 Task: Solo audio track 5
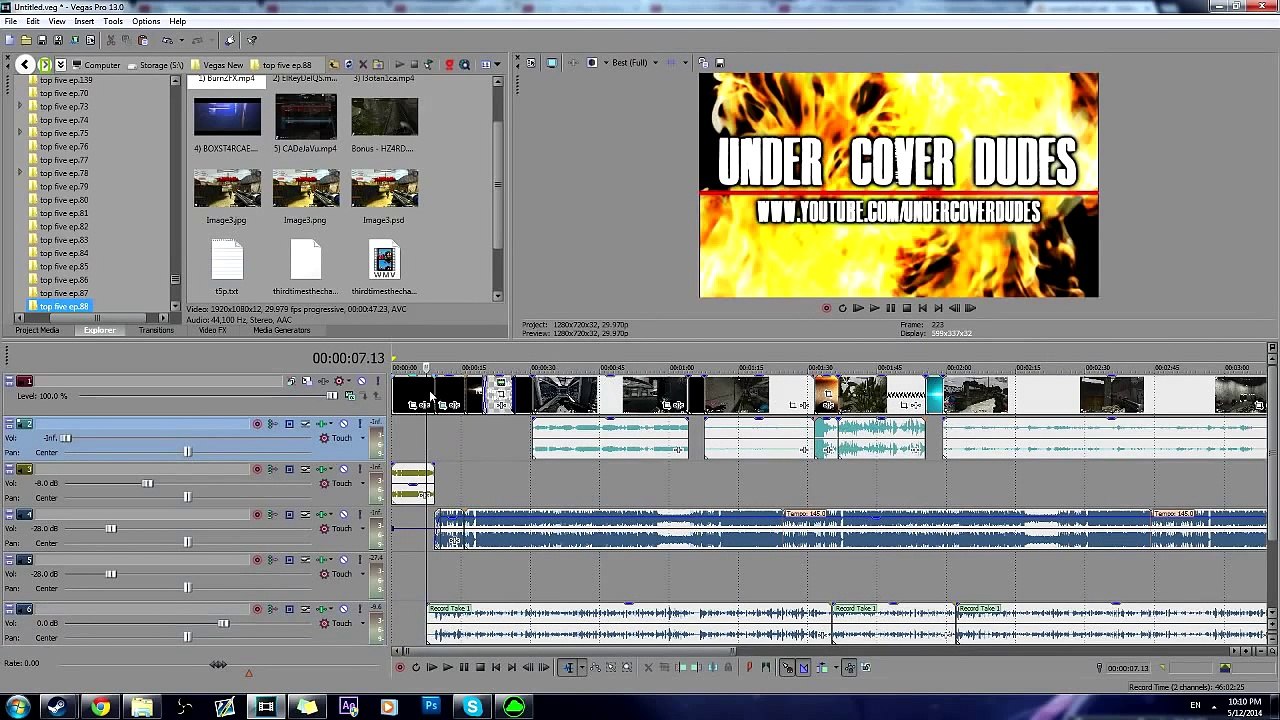tap(360, 560)
